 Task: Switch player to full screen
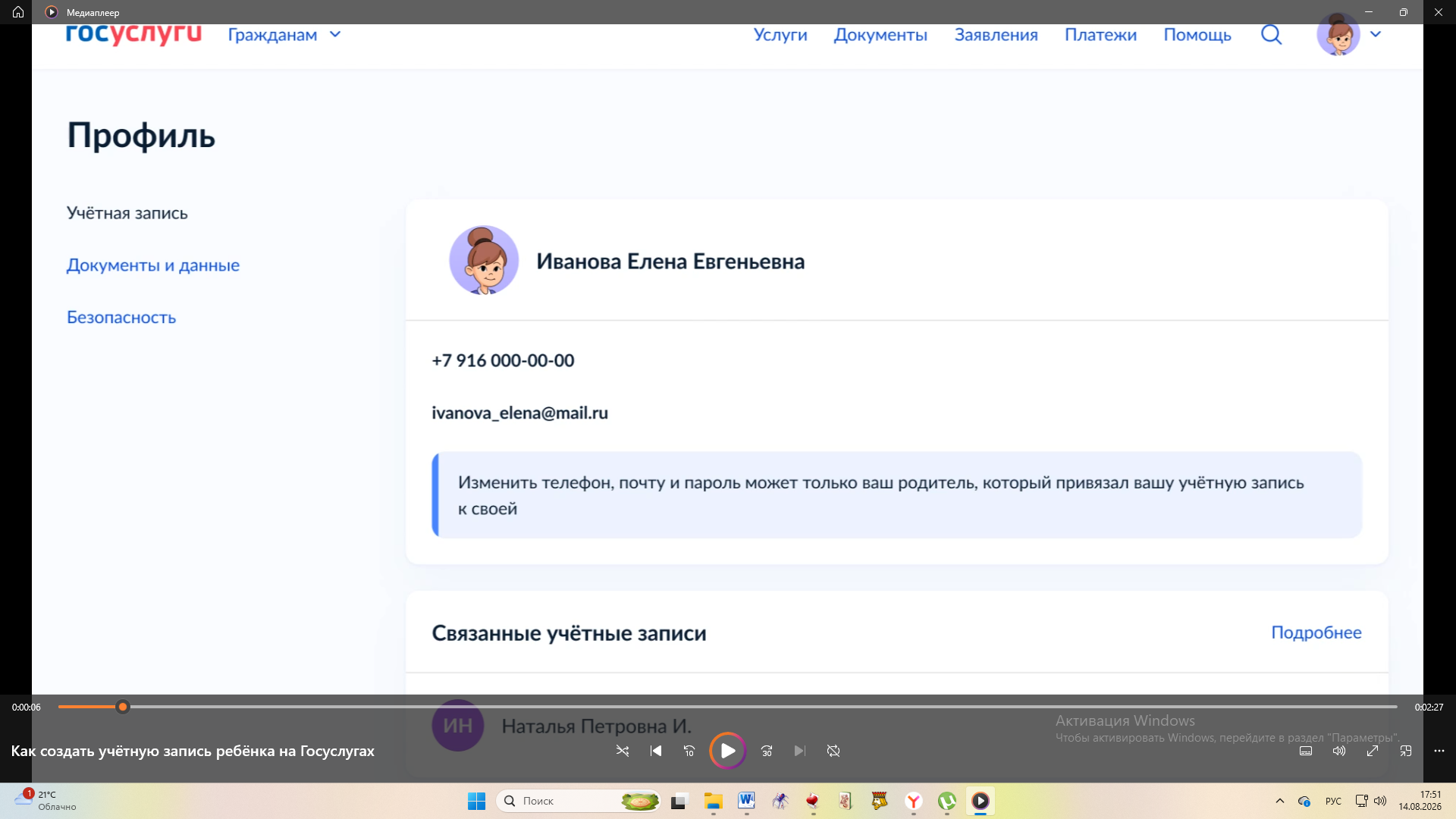coord(1373,751)
